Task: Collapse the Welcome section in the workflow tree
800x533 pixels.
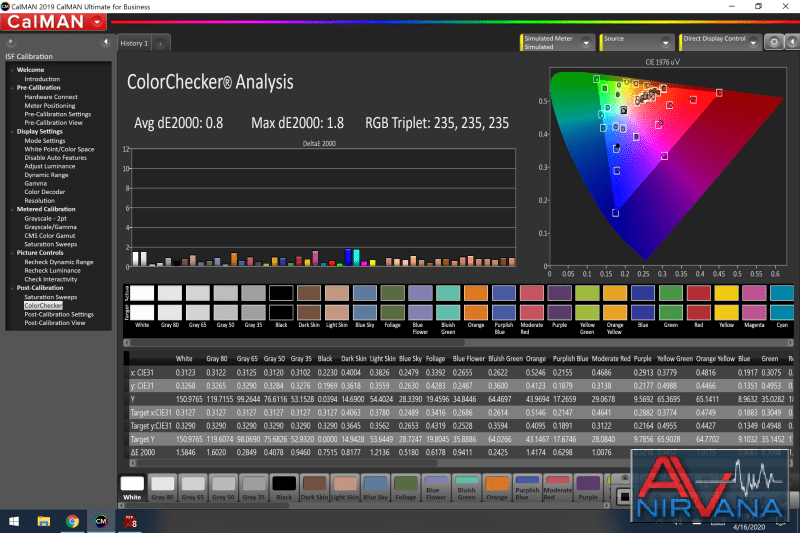Action: [x=12, y=70]
